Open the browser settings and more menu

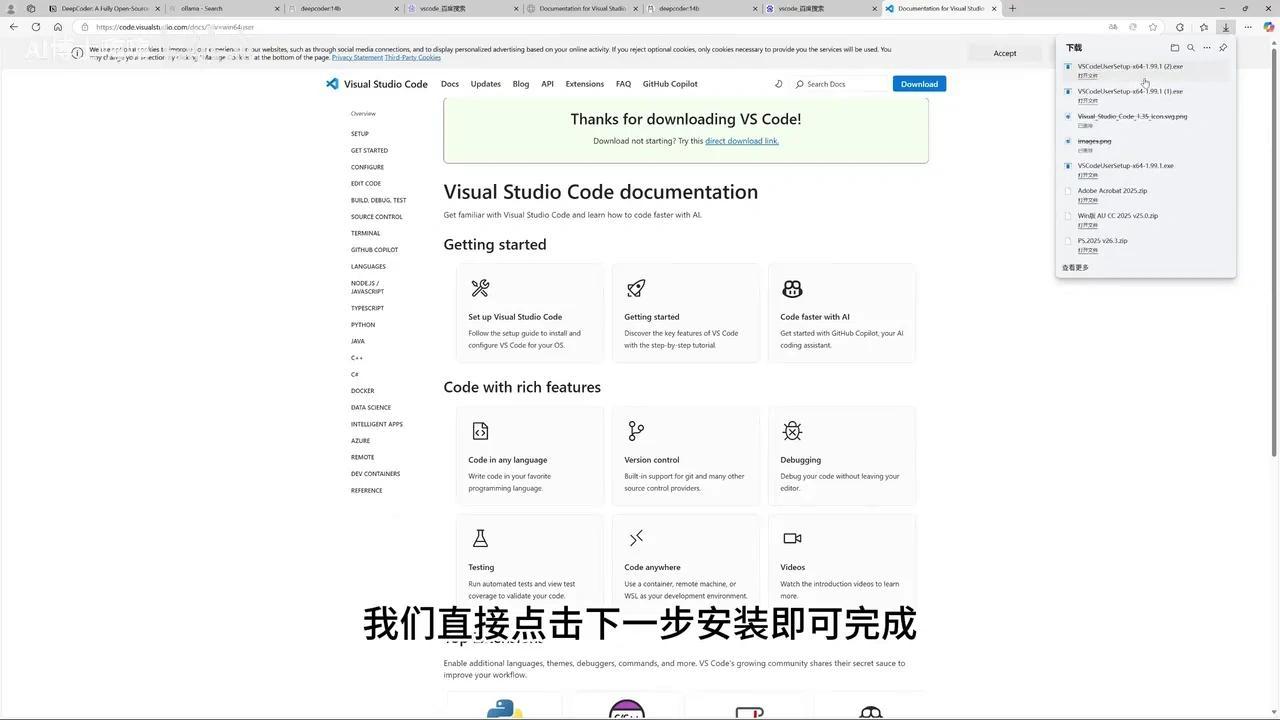pyautogui.click(x=1248, y=27)
